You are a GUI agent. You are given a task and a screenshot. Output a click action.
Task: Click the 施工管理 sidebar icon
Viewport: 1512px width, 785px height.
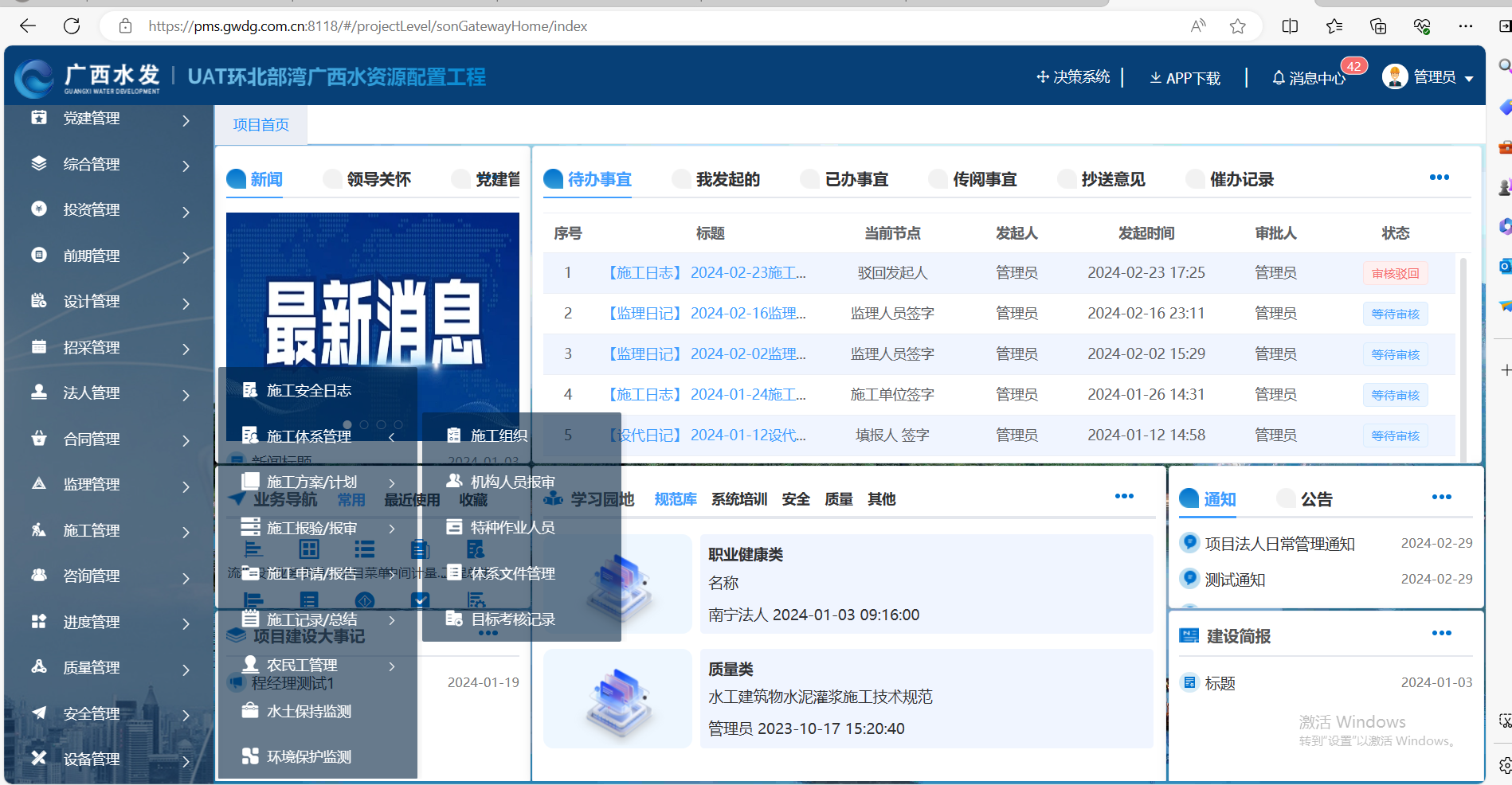point(38,529)
